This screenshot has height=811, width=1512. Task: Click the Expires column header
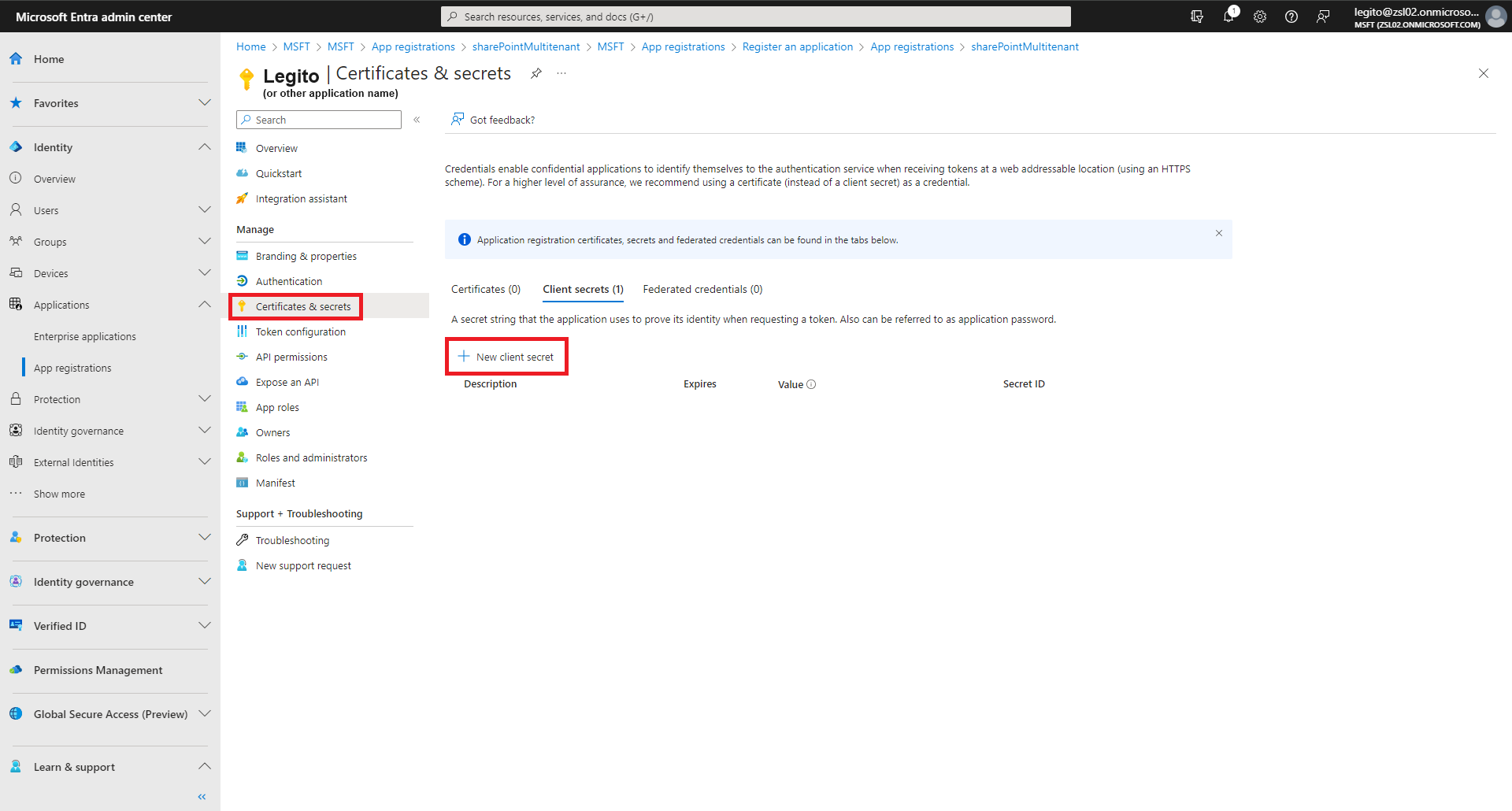point(699,384)
